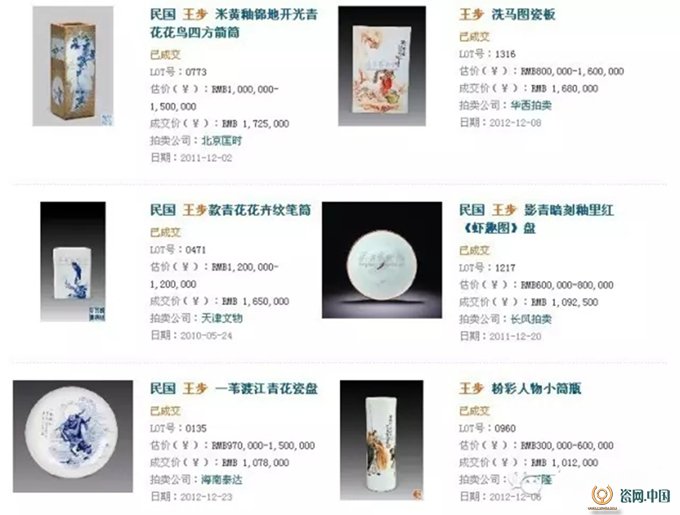The image size is (680, 515).
Task: Click 王步 artist name in the LOT 1316 title
Action: pyautogui.click(x=471, y=14)
